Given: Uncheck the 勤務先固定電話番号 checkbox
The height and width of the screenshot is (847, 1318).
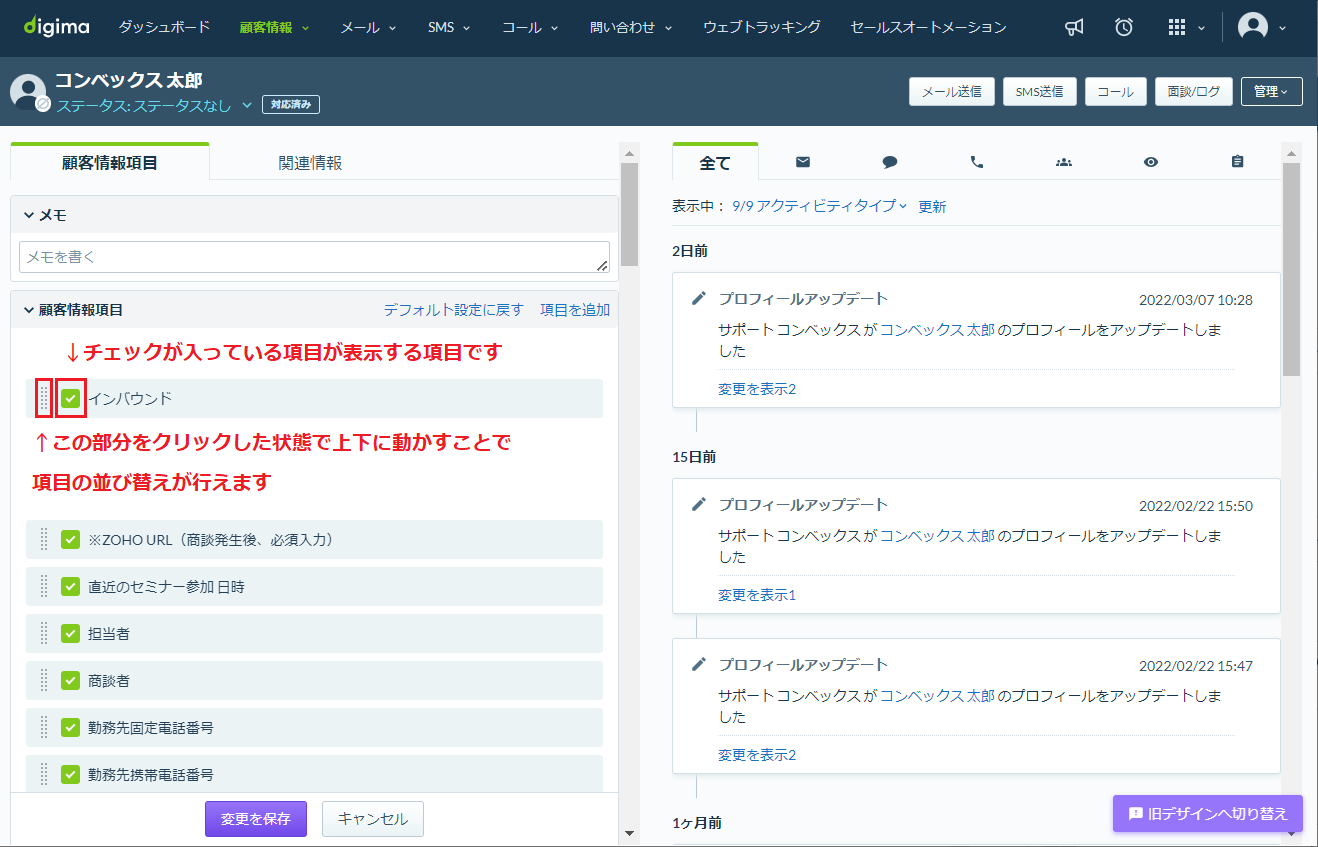Looking at the screenshot, I should click(x=70, y=728).
